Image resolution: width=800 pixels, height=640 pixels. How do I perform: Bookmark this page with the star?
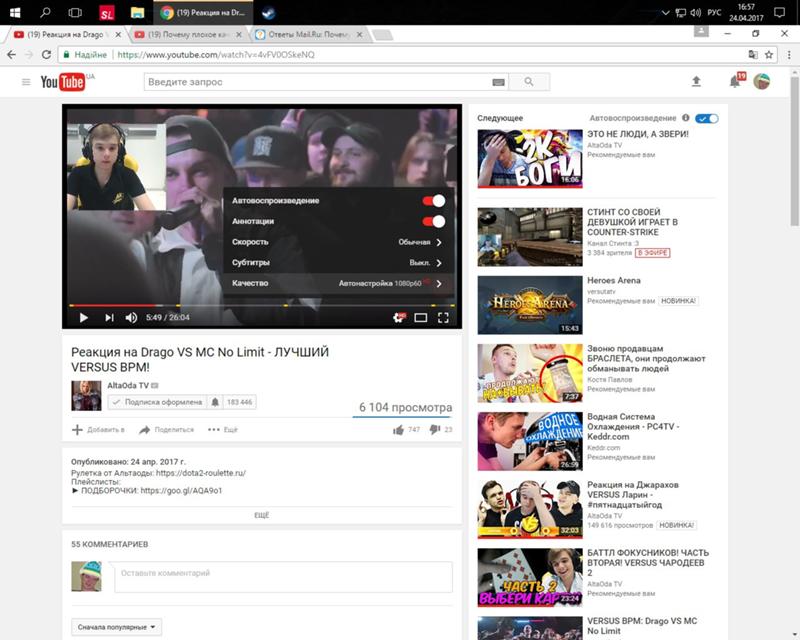pos(769,55)
